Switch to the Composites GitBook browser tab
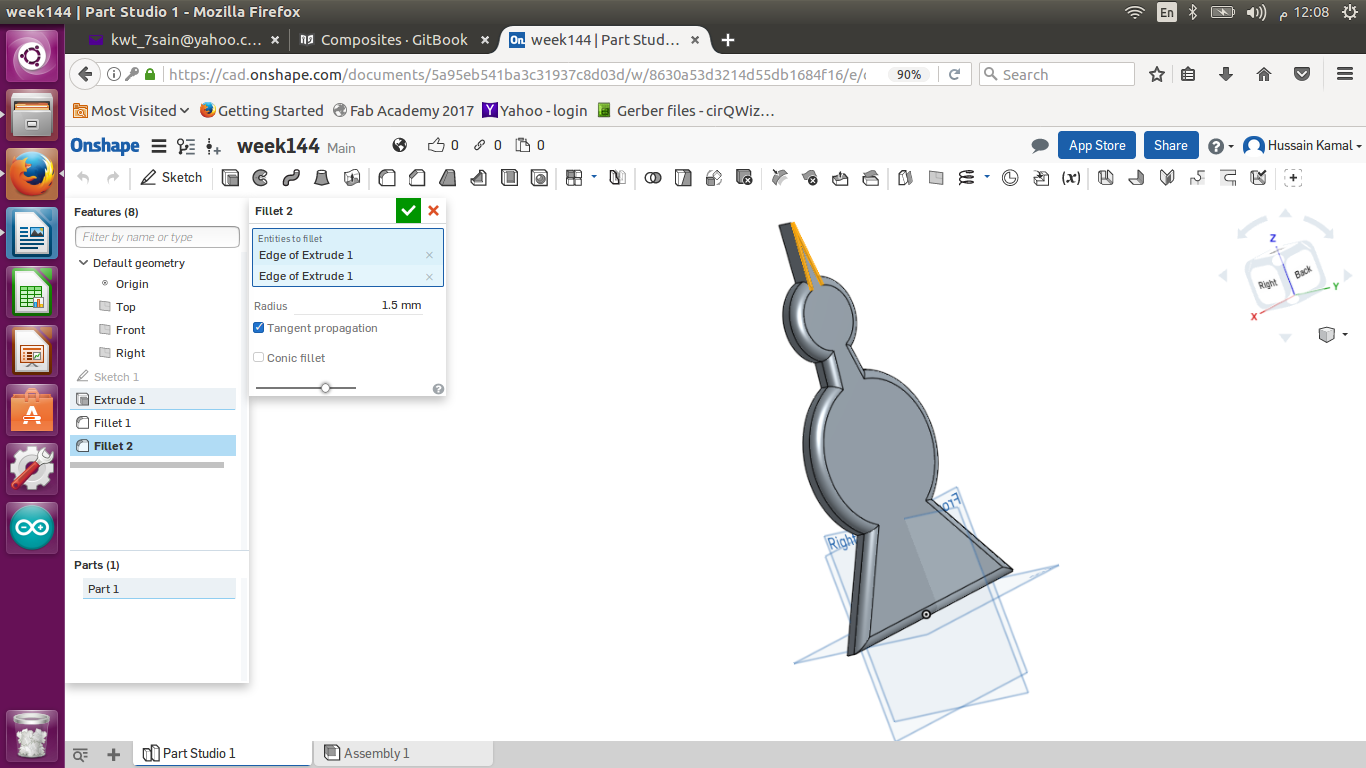The width and height of the screenshot is (1366, 768). click(394, 40)
